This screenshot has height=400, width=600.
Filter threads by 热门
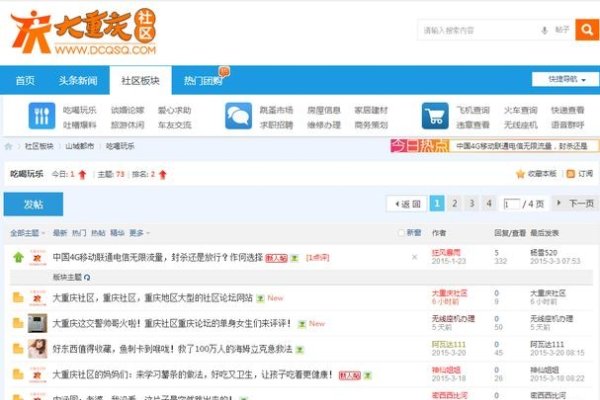click(x=79, y=233)
